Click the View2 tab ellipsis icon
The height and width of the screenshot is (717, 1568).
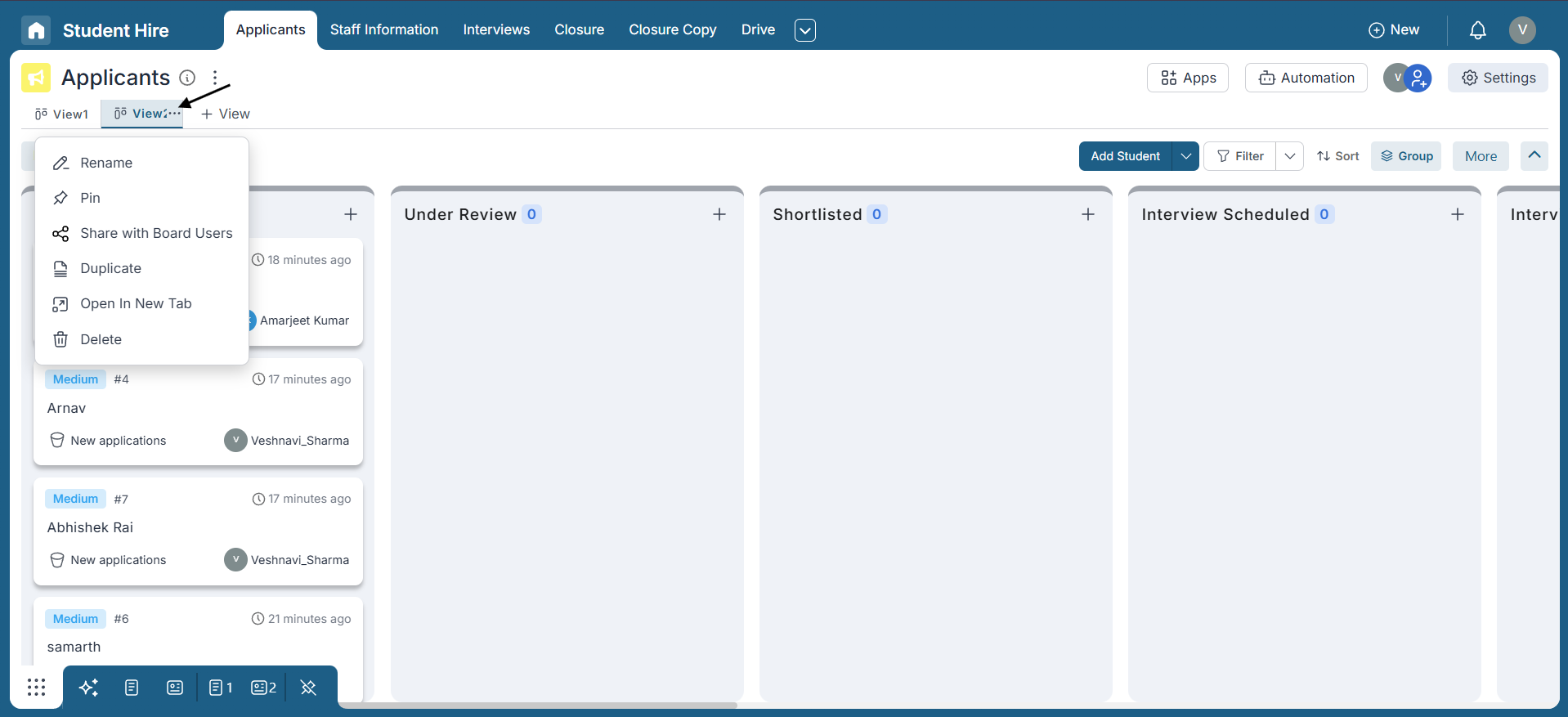(173, 113)
